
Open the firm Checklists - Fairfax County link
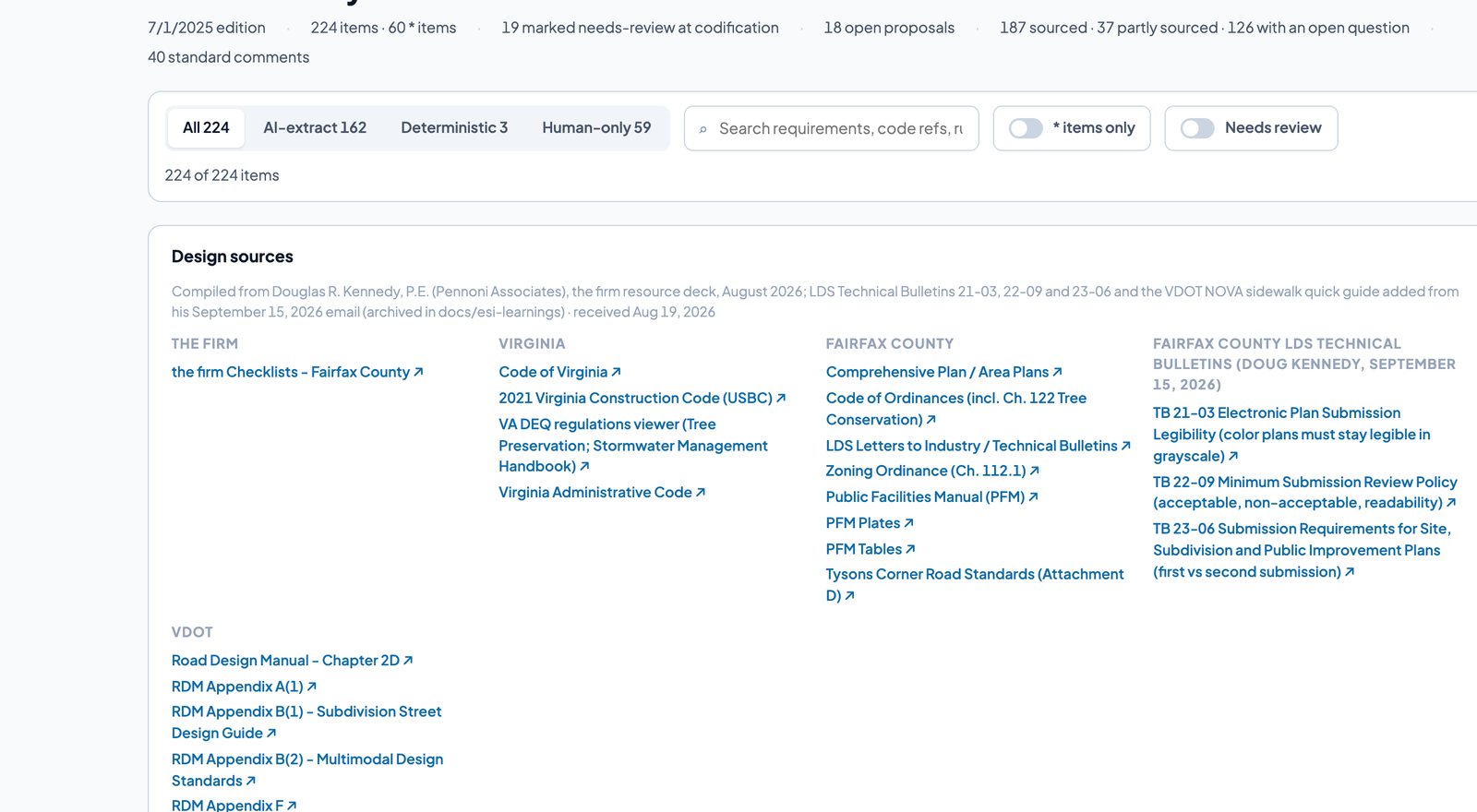tap(297, 372)
